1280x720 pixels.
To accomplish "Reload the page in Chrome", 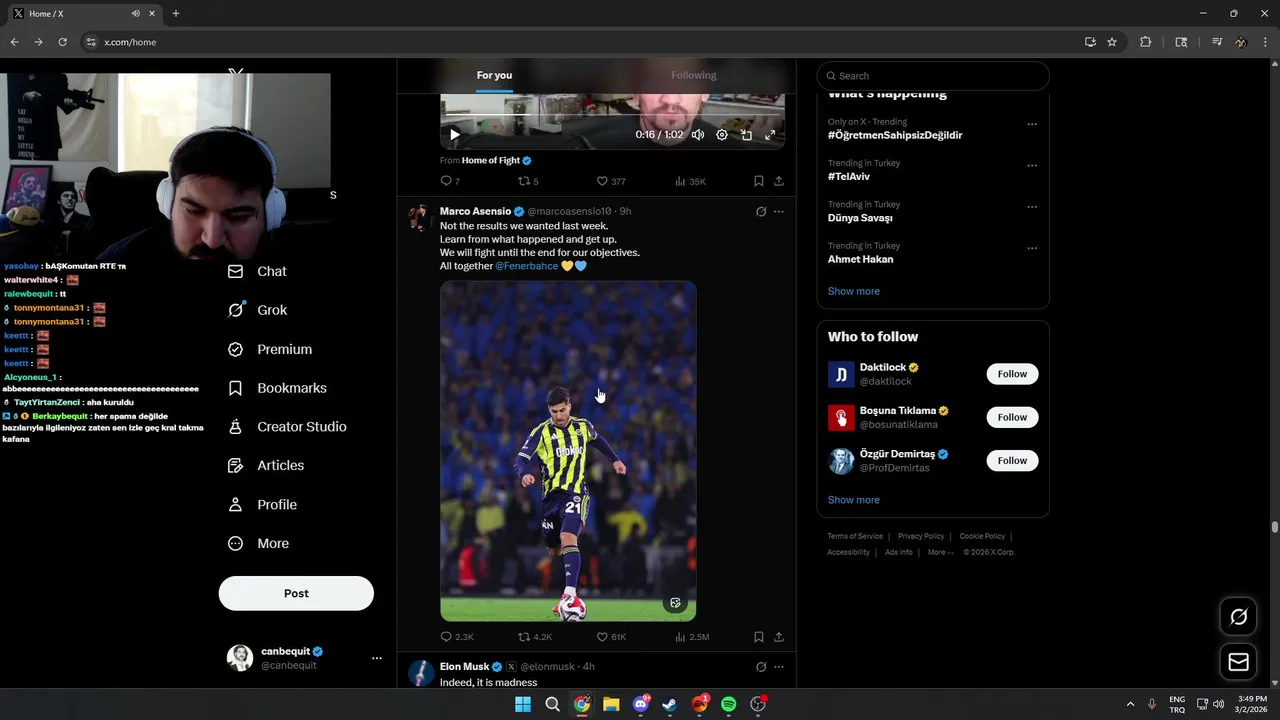I will [62, 42].
